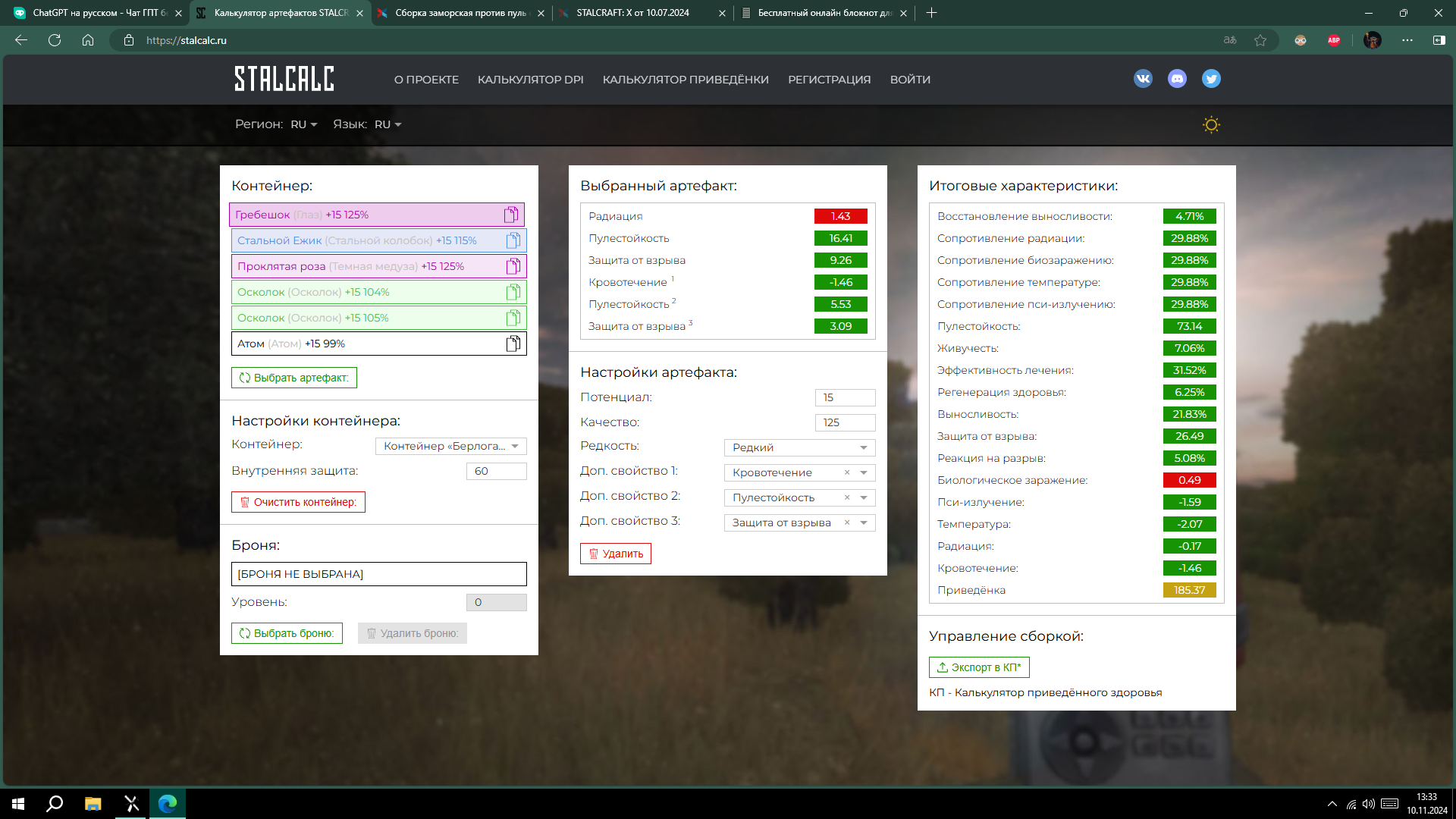Open the Snipping tool taskbar icon
Screen dimensions: 1456x819
pyautogui.click(x=131, y=804)
